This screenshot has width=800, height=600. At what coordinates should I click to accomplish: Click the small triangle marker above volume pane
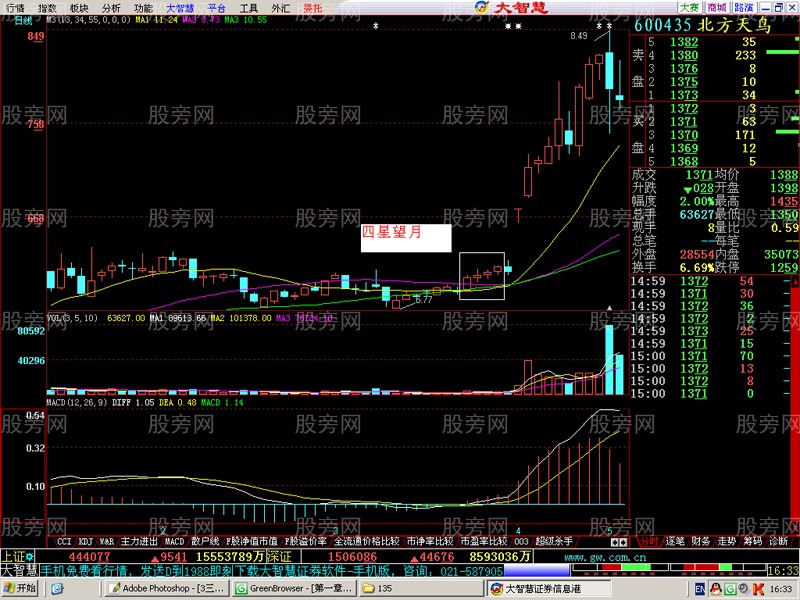pos(609,308)
